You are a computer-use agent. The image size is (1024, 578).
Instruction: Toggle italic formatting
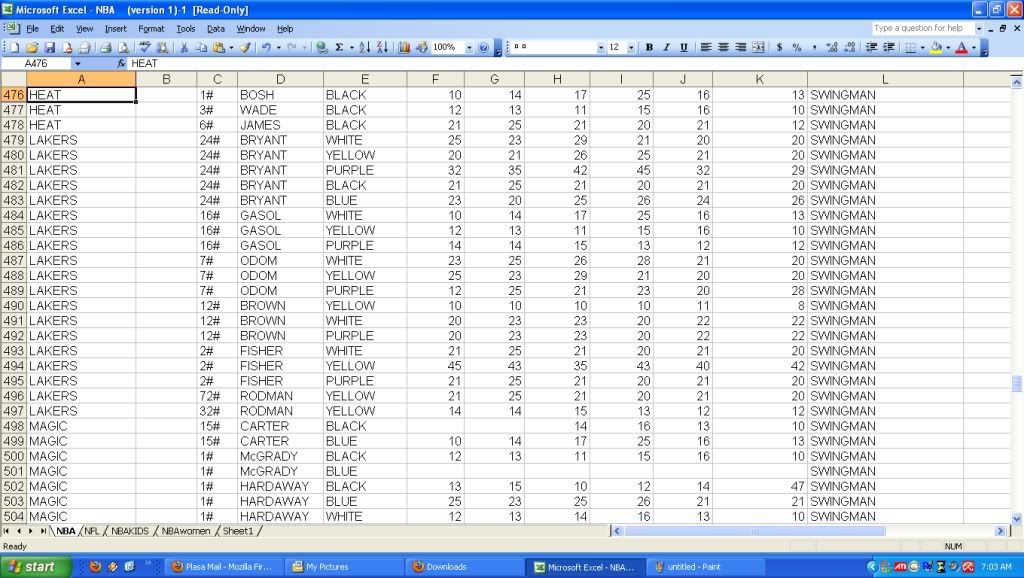(x=666, y=47)
